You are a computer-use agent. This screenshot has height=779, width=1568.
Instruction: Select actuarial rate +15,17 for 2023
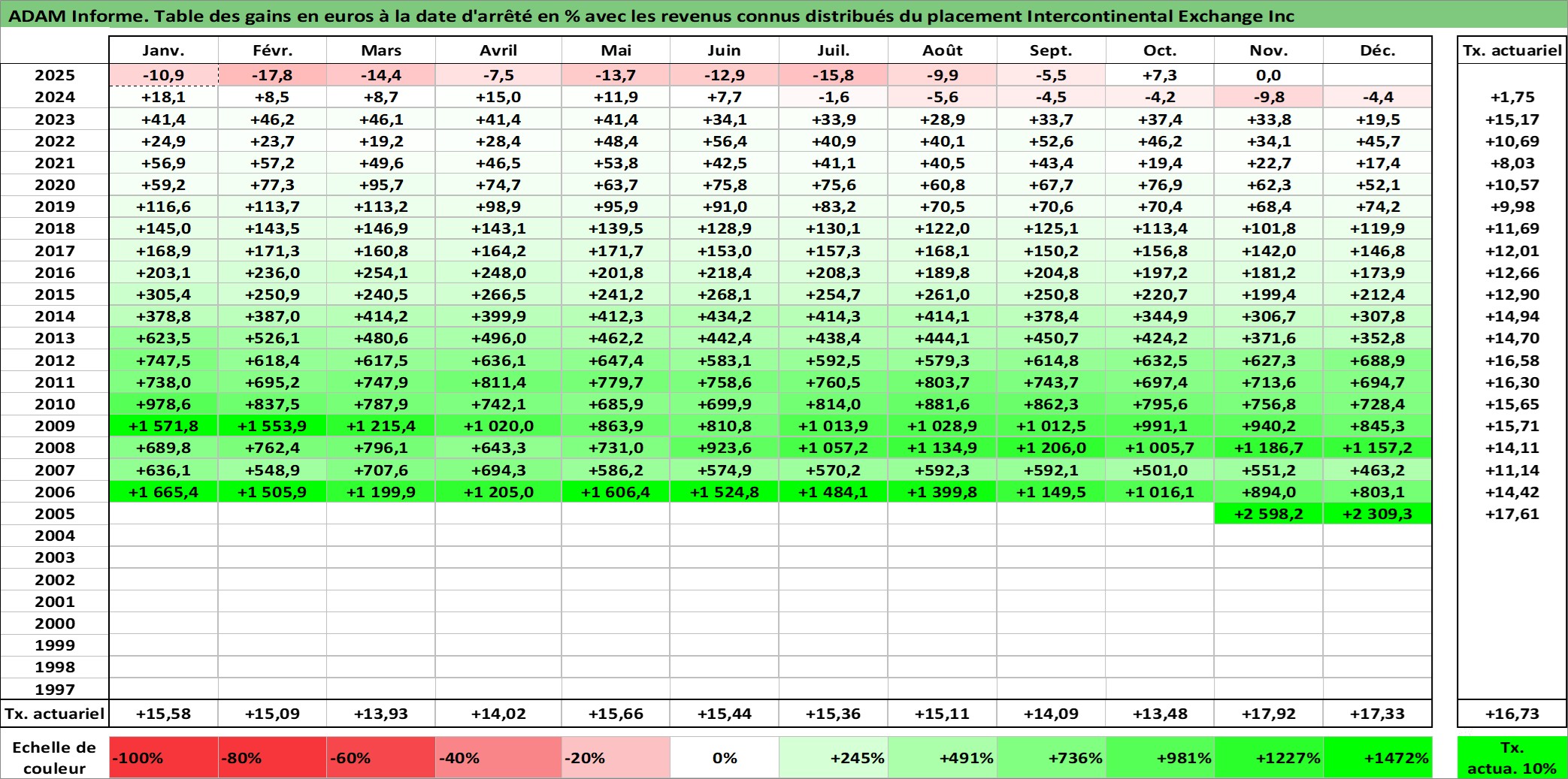tap(1512, 119)
